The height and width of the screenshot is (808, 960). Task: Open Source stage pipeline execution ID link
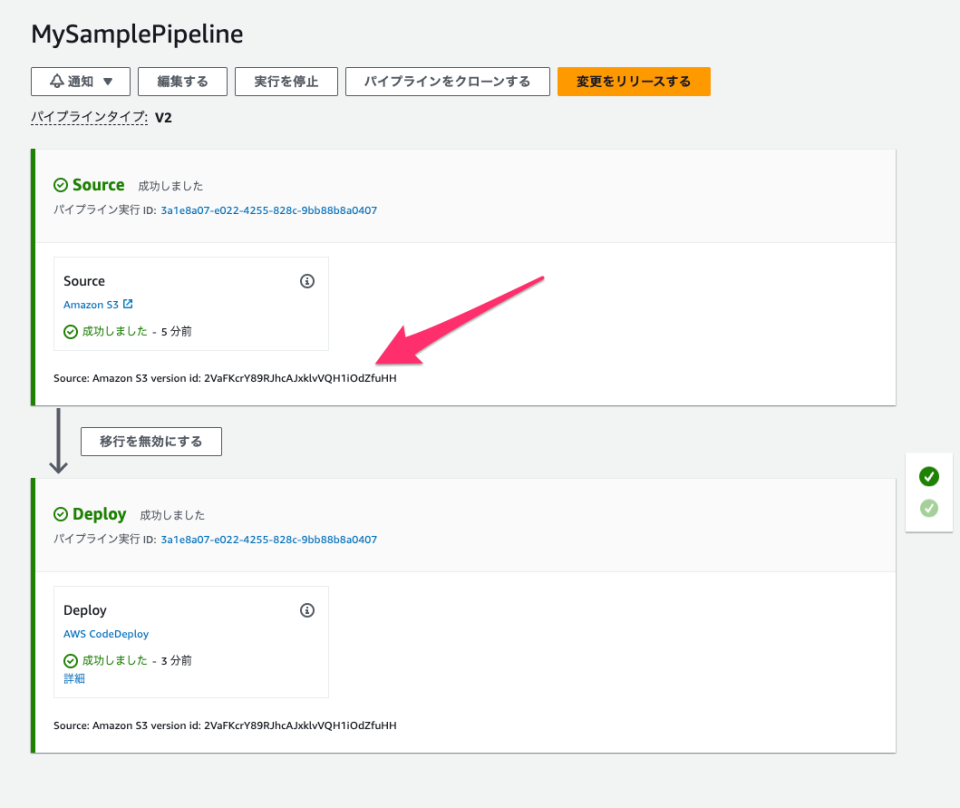(x=268, y=211)
